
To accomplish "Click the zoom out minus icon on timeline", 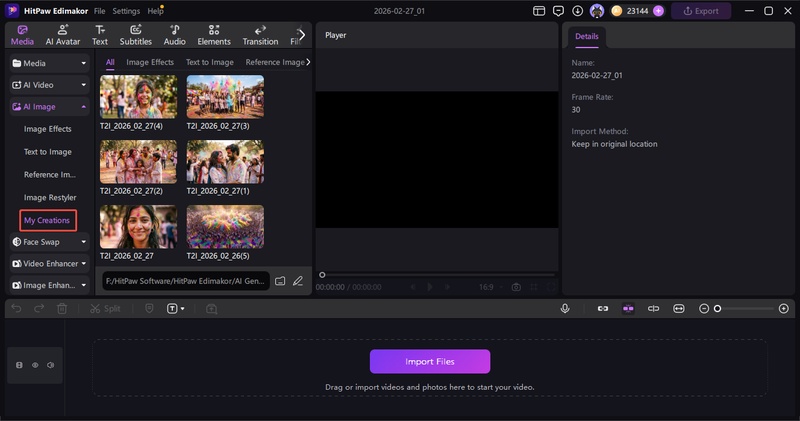I will pyautogui.click(x=704, y=309).
